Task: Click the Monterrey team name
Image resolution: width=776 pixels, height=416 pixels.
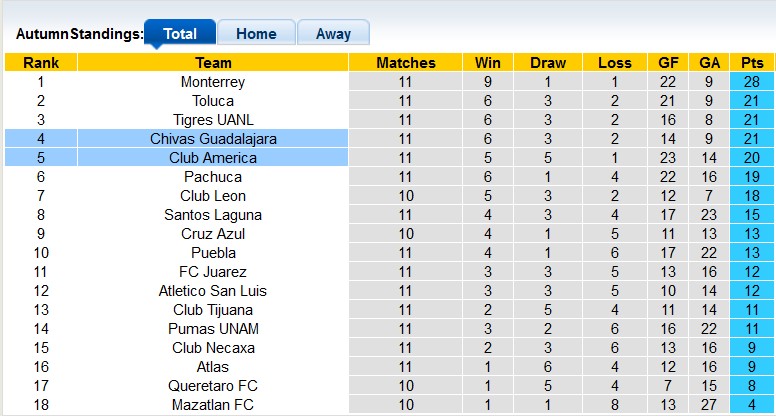Action: pos(213,82)
